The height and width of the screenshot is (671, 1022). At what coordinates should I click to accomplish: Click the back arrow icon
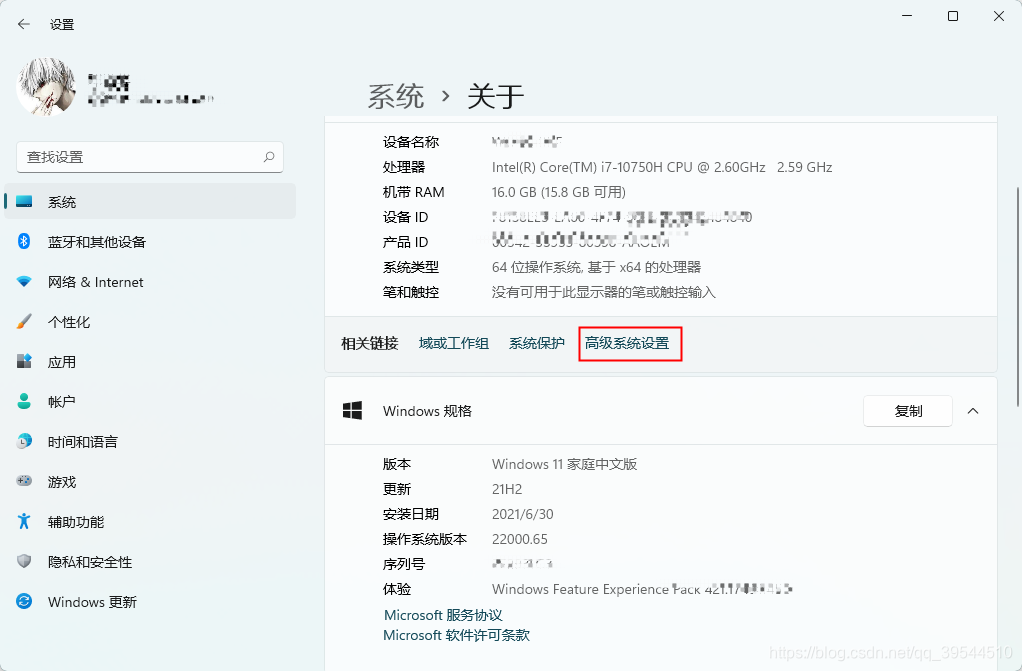point(24,24)
